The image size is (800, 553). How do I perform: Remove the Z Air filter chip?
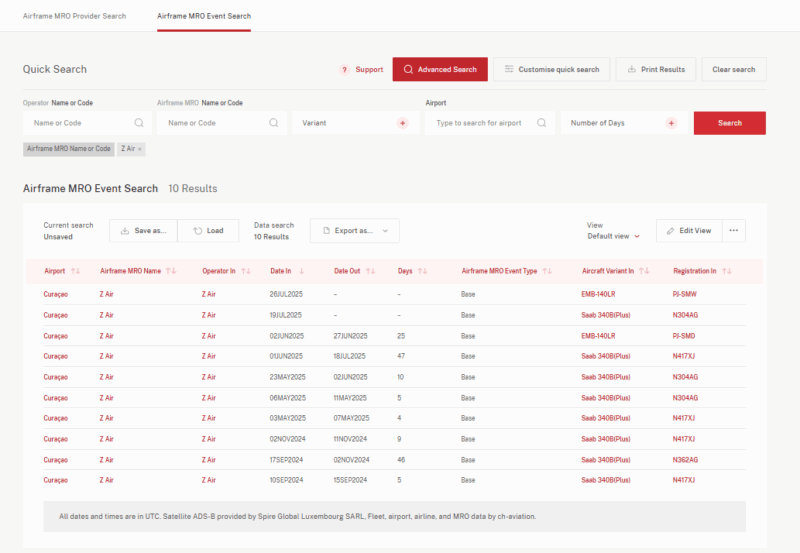140,149
